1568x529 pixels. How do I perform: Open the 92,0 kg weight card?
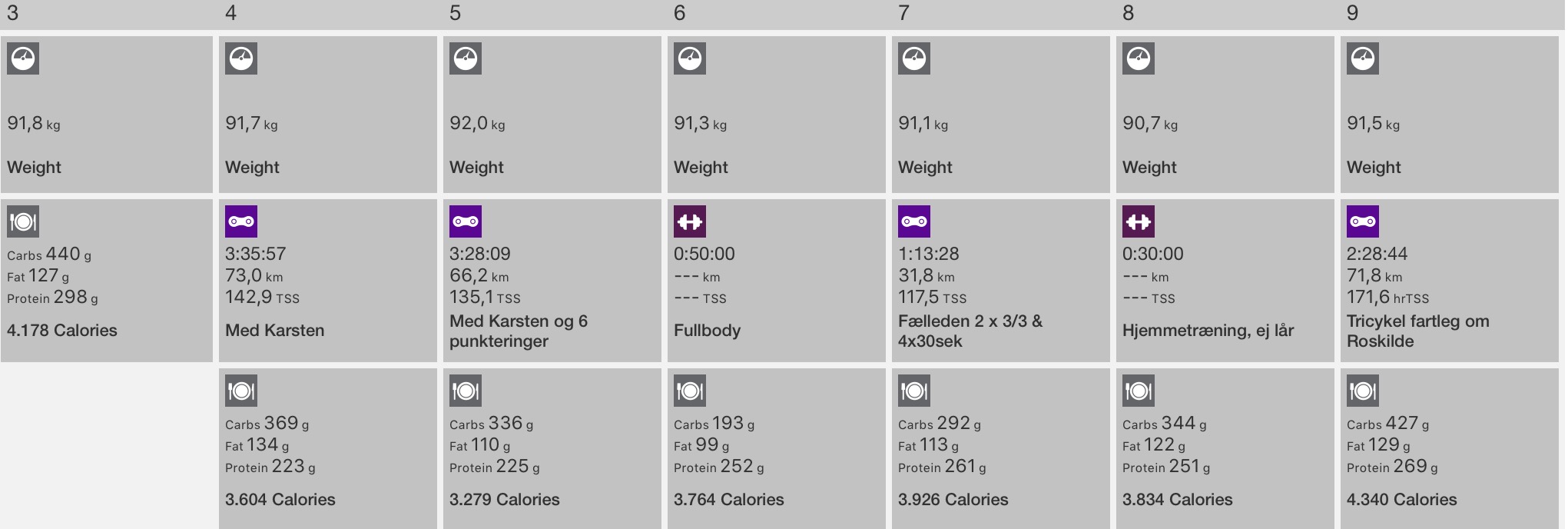552,115
